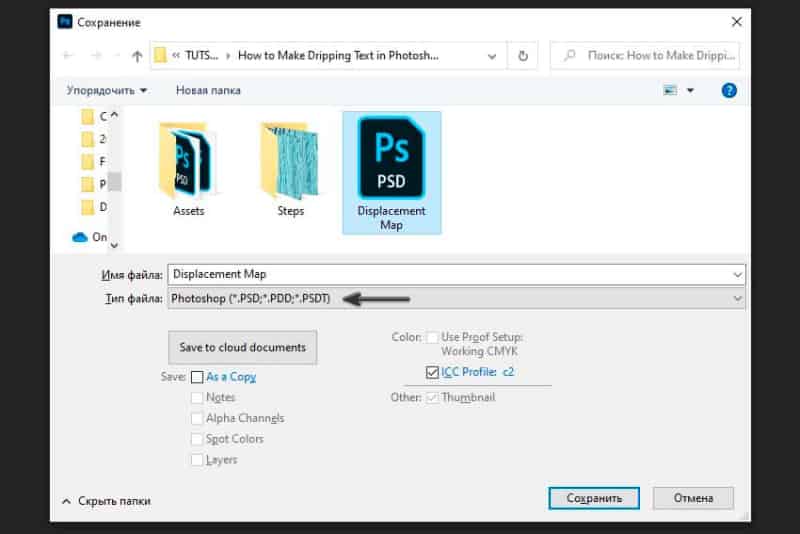The width and height of the screenshot is (800, 534).
Task: Go up one folder level
Action: coord(137,56)
